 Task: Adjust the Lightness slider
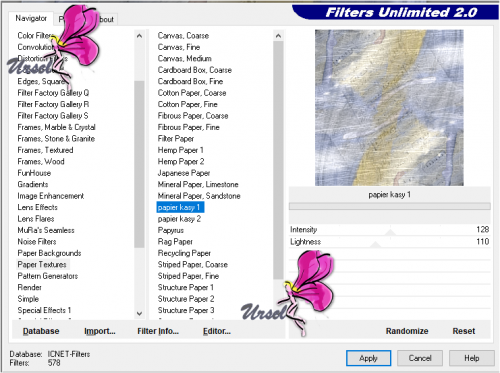(x=389, y=242)
